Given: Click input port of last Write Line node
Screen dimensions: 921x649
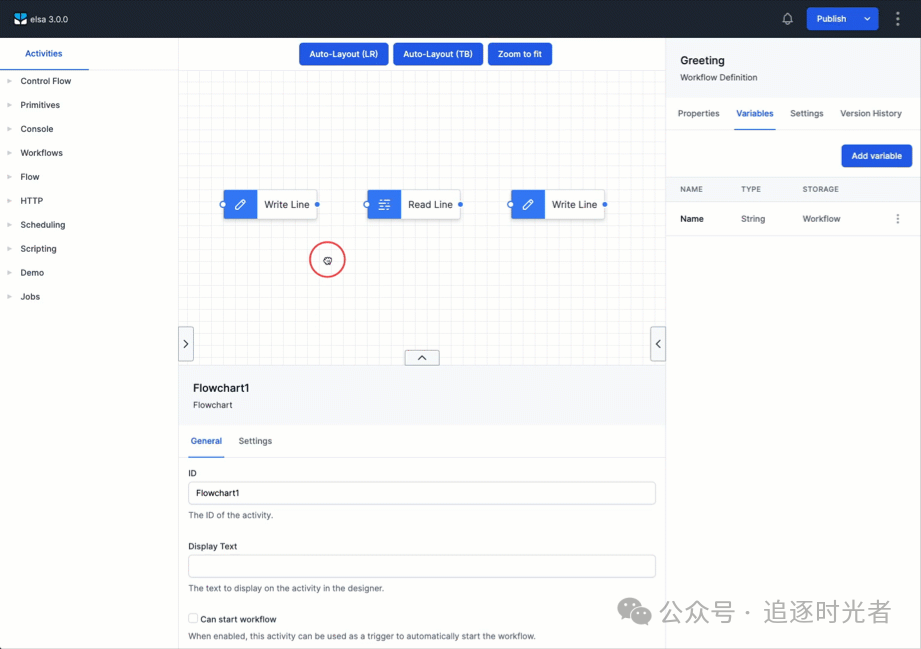Looking at the screenshot, I should [510, 204].
